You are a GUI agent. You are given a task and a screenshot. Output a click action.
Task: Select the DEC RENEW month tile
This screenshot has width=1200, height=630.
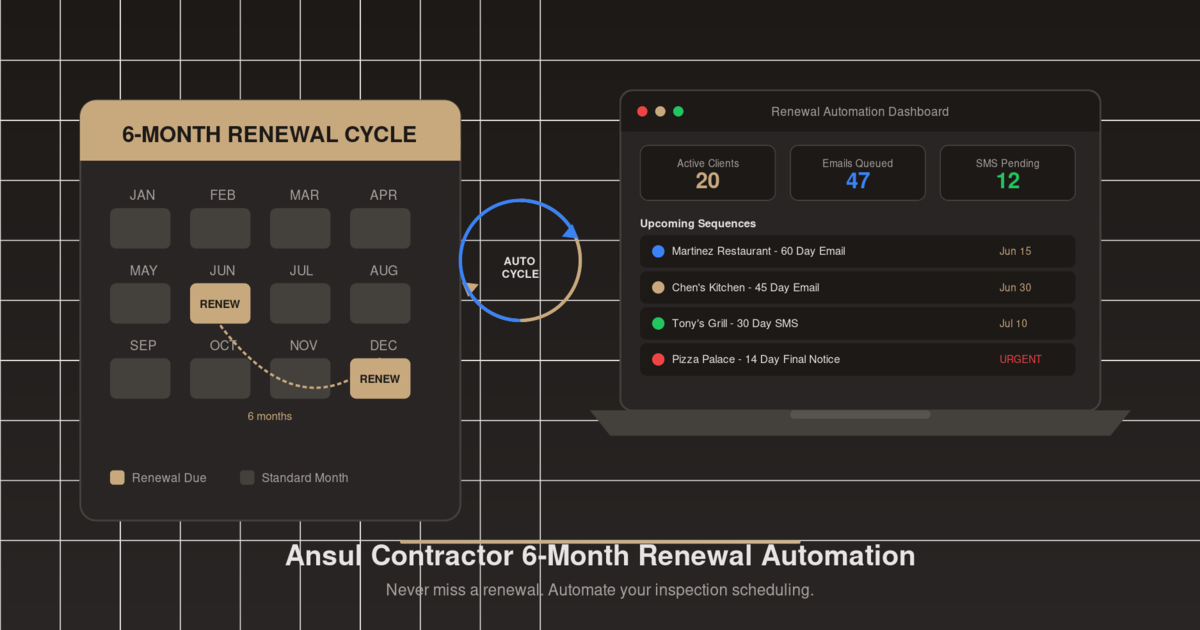pyautogui.click(x=380, y=378)
